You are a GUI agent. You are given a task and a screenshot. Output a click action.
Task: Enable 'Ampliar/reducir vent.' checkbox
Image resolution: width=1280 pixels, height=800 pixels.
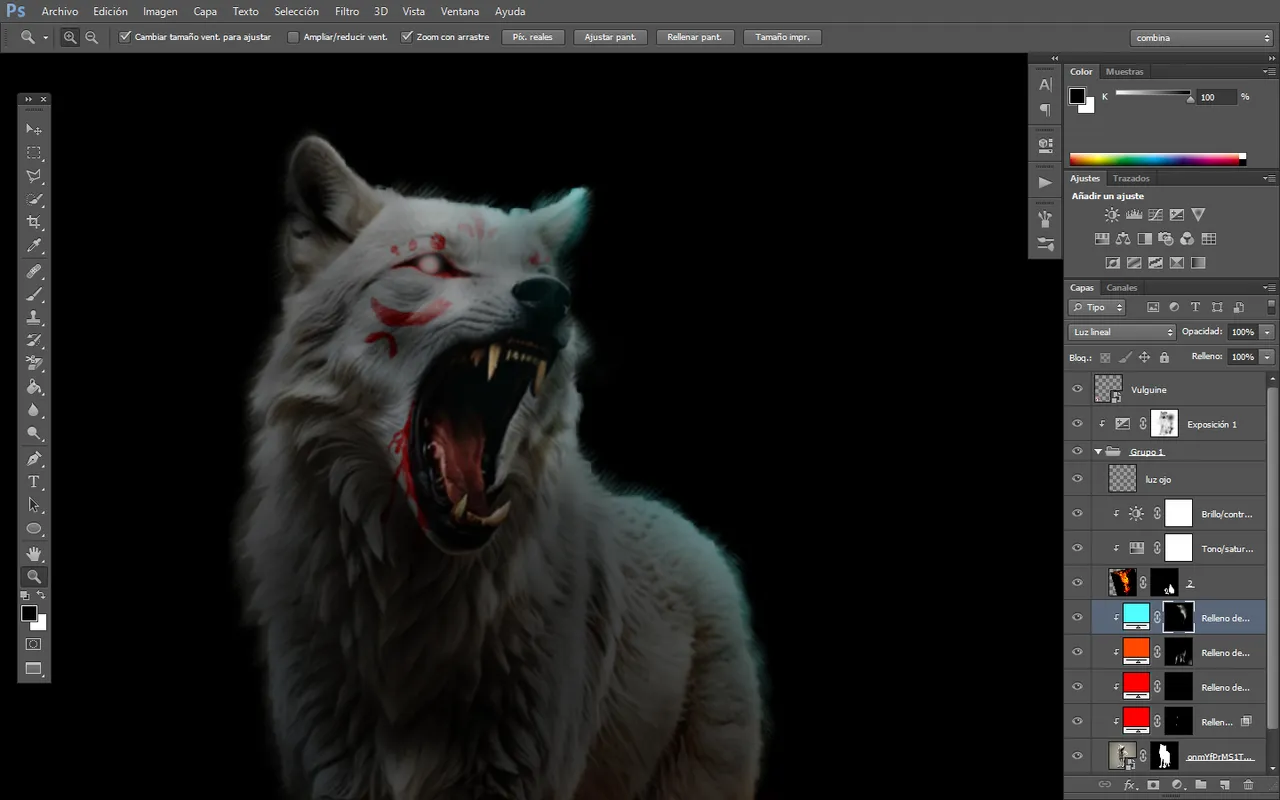[x=293, y=37]
